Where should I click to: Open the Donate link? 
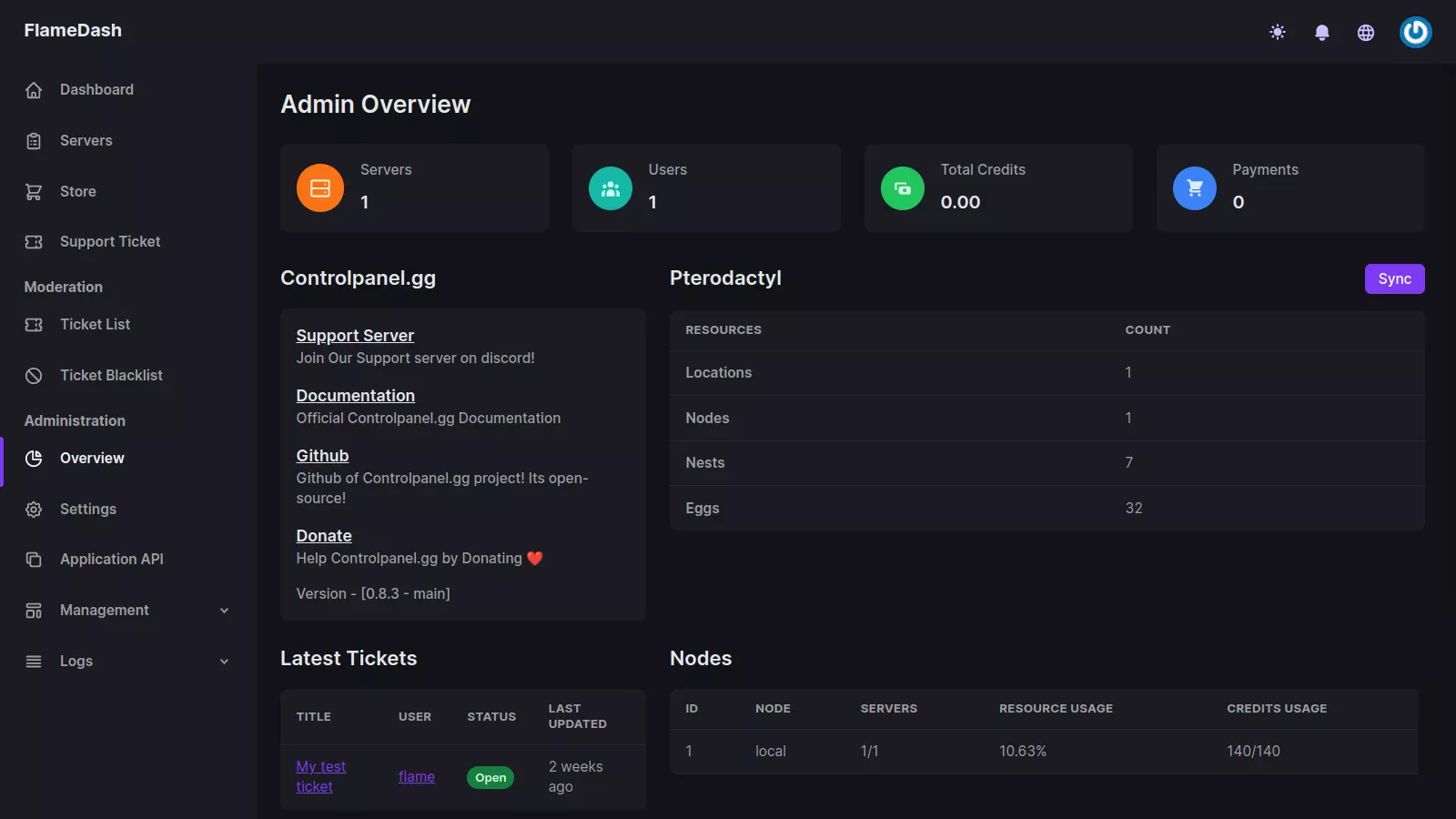[324, 536]
